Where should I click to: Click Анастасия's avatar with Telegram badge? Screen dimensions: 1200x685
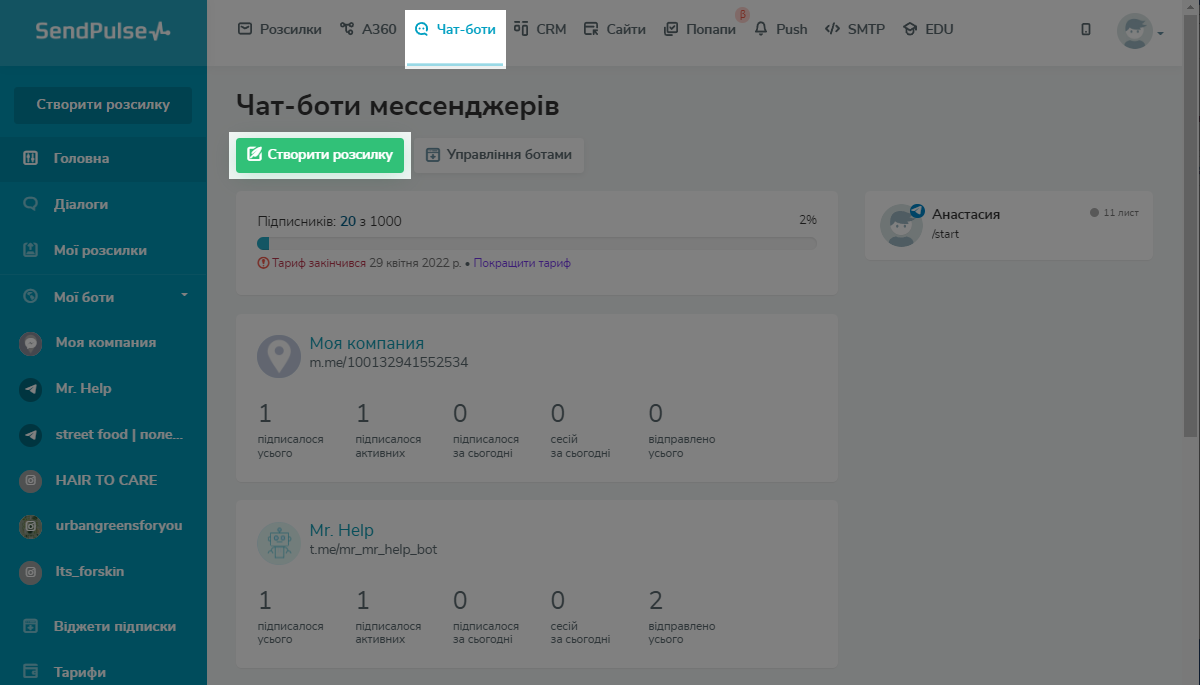[x=901, y=225]
